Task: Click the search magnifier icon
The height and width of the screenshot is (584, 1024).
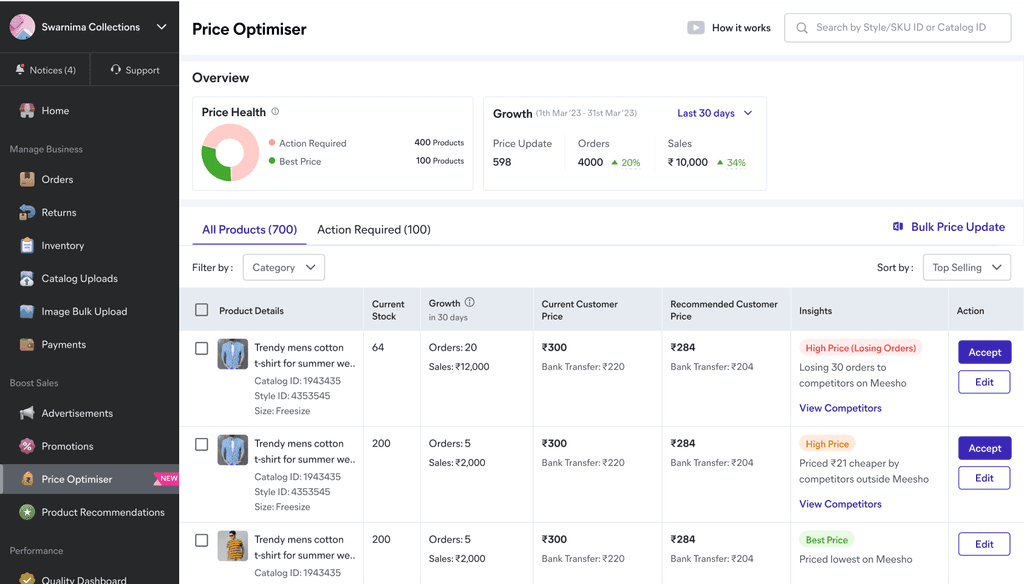Action: coord(801,27)
